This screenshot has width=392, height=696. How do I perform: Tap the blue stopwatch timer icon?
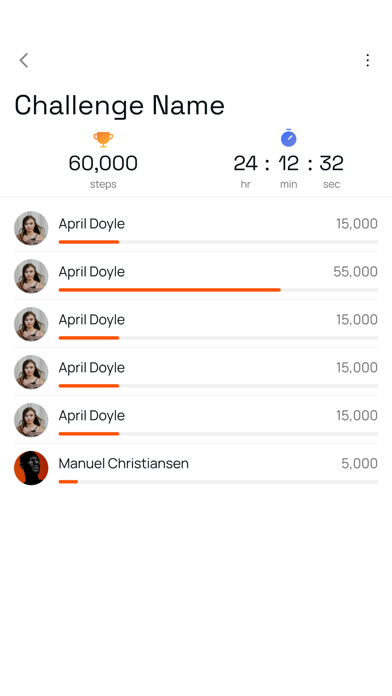point(289,138)
